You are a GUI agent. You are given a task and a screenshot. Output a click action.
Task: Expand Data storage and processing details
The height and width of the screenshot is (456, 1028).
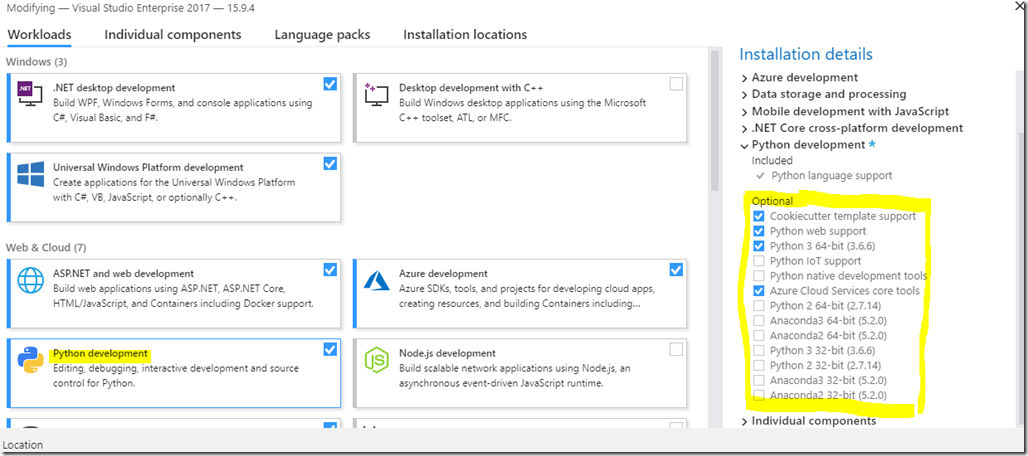point(745,95)
